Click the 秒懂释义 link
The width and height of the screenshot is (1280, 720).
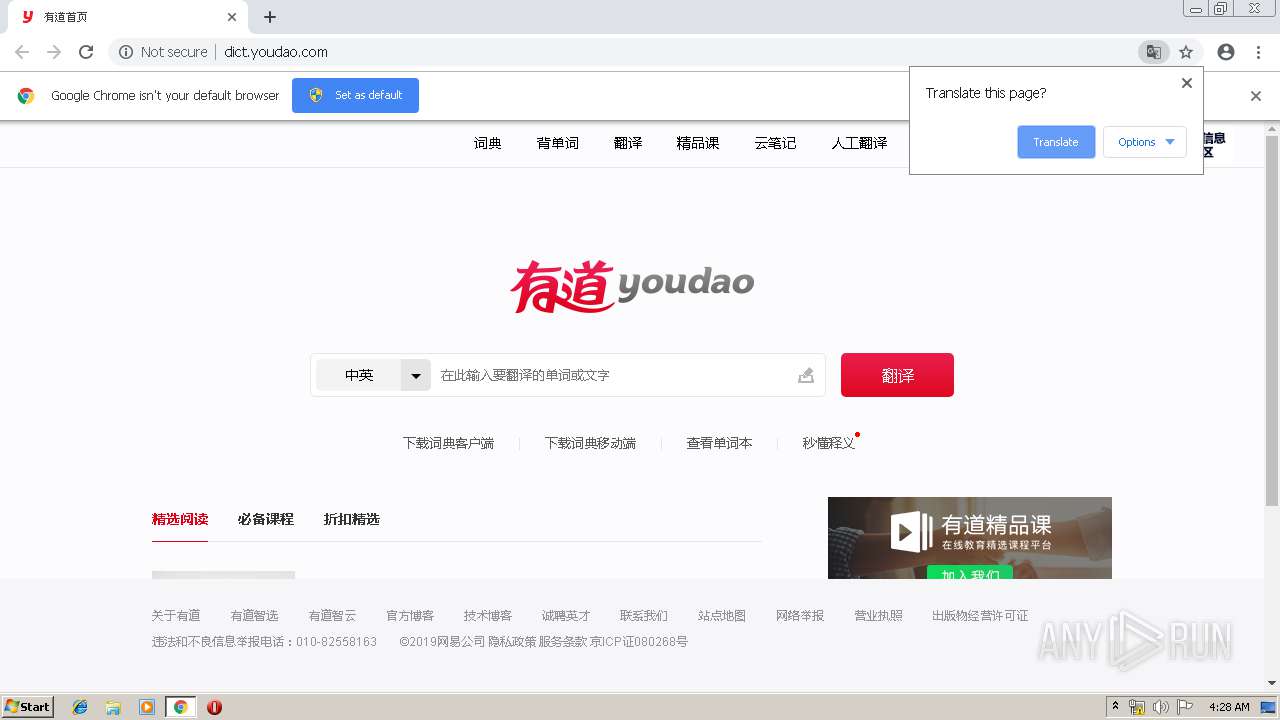pos(829,443)
